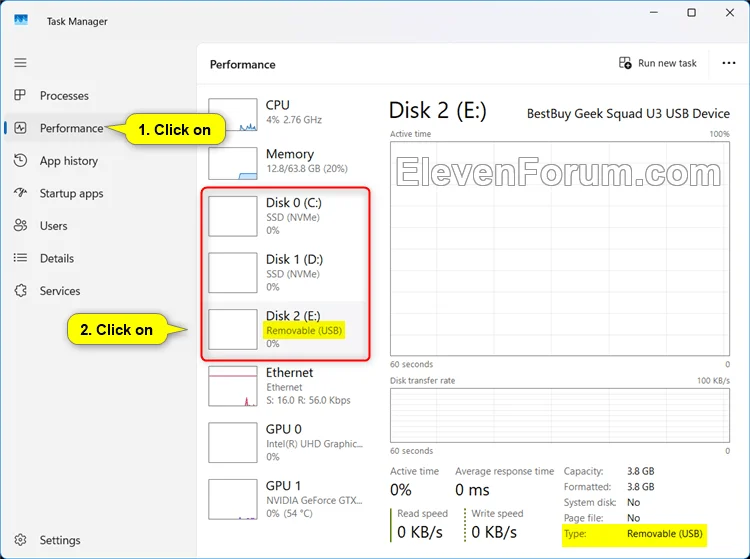Select Disk 2 (E:) graph thumbnail

(232, 329)
